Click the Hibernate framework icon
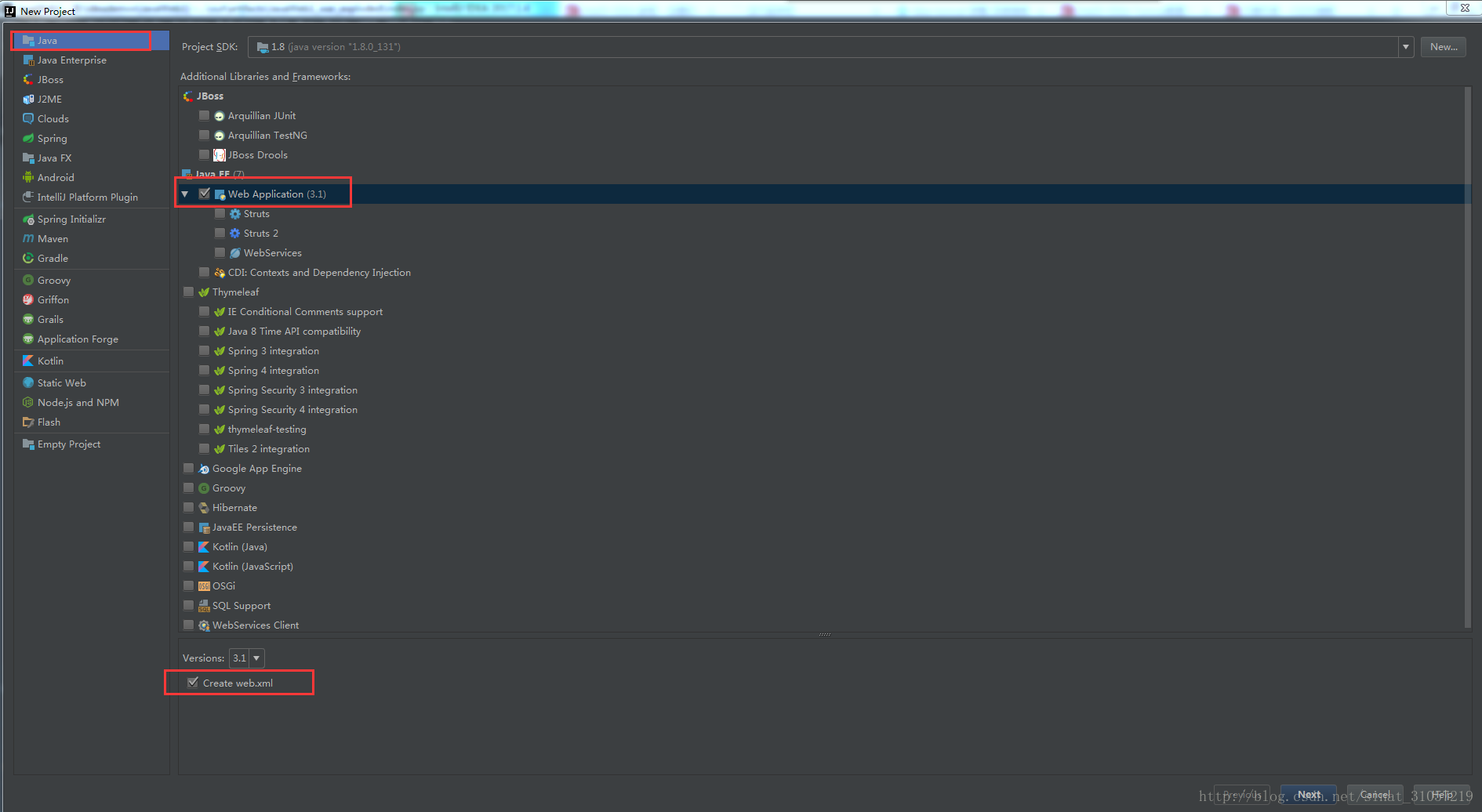The image size is (1482, 812). point(204,507)
